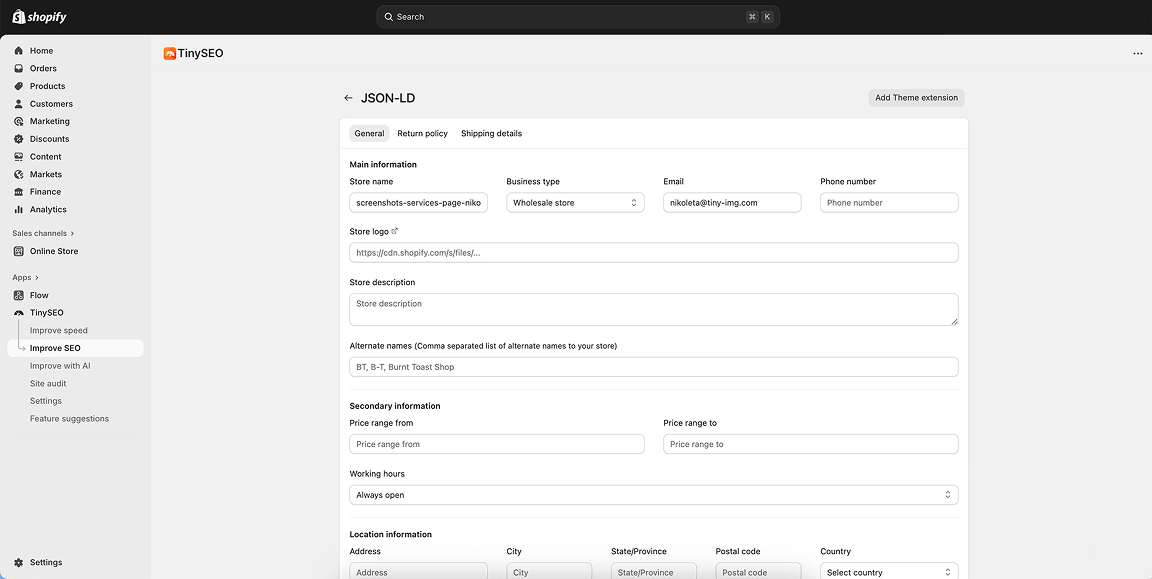
Task: Select Improve SEO menu item
Action: (x=75, y=348)
